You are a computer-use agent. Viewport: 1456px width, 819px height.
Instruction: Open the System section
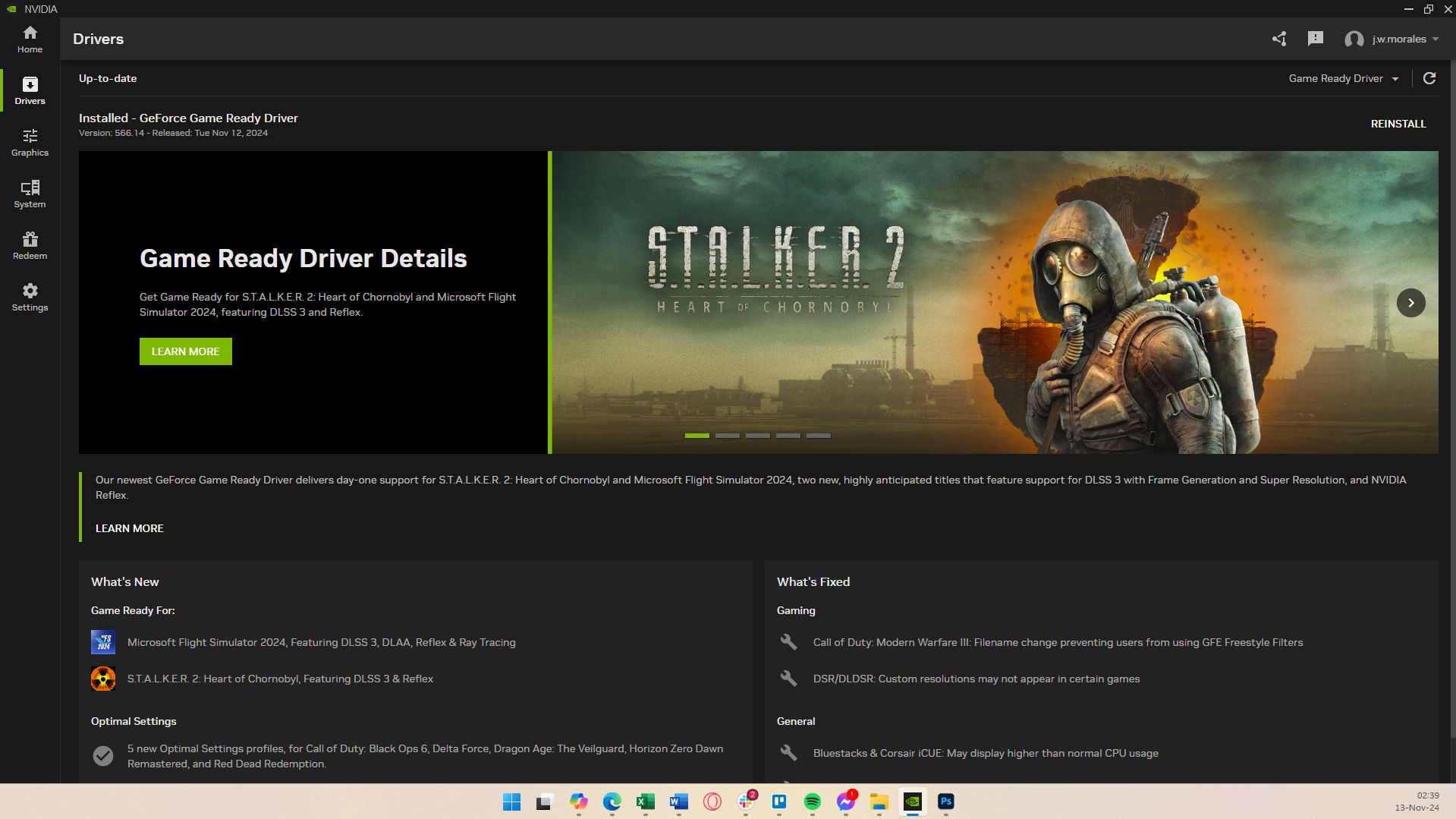30,194
